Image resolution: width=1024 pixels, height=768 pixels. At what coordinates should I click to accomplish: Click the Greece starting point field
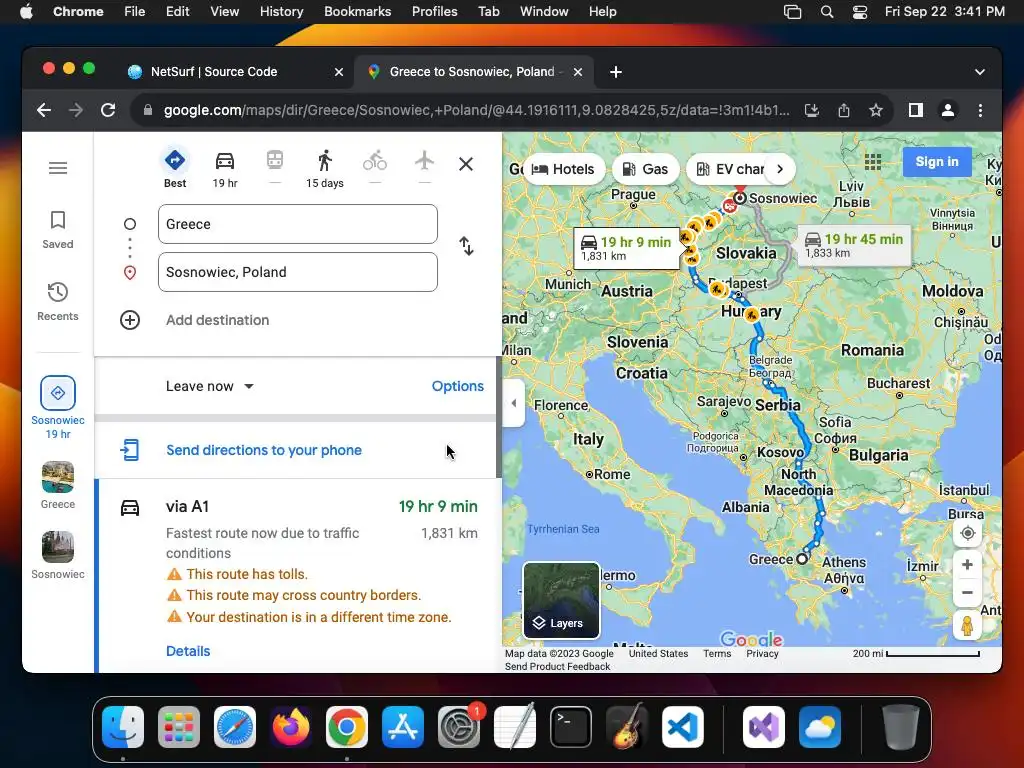(x=298, y=224)
